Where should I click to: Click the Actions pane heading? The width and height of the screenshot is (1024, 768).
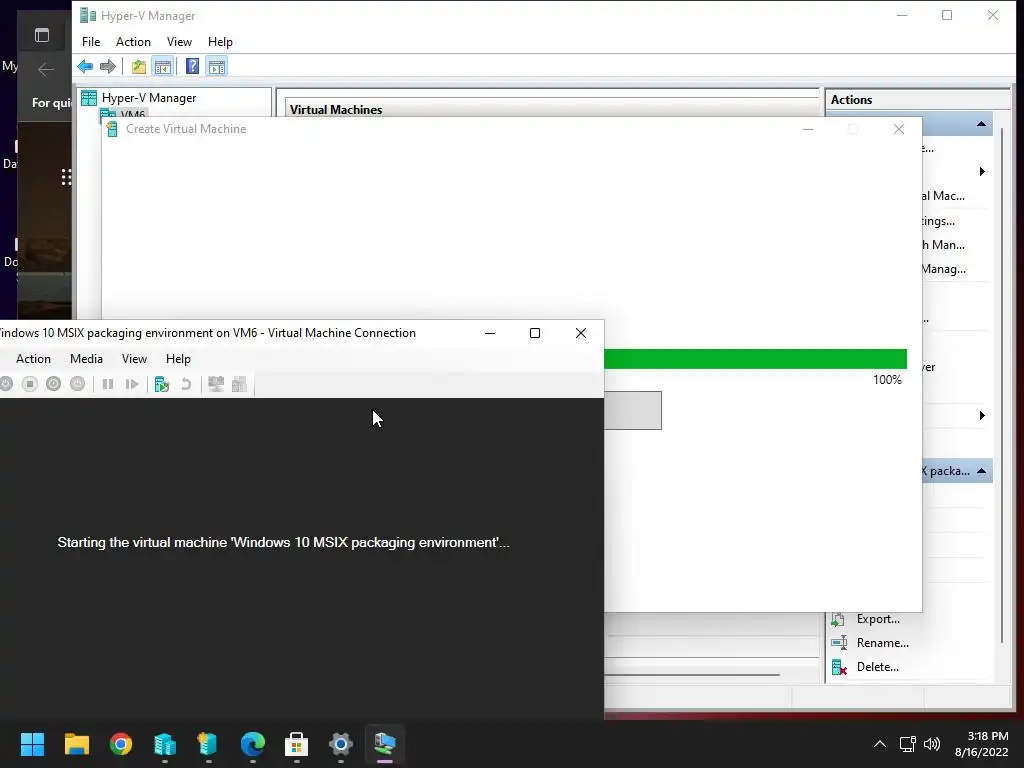pyautogui.click(x=851, y=100)
